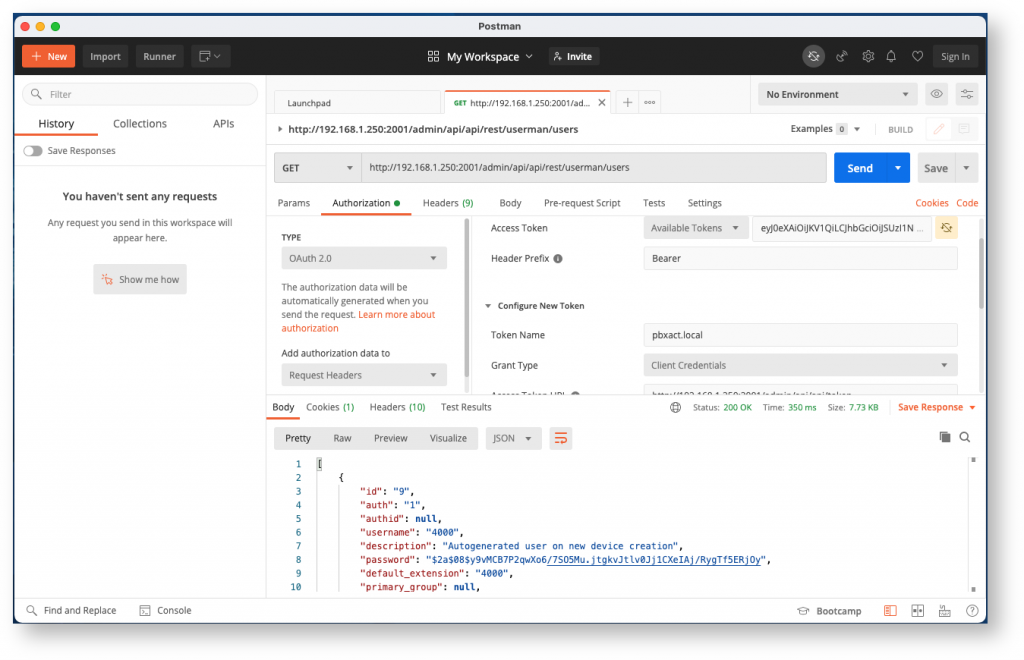Collapse the Configure New Token section
Screen dimensions: 1024x660
(488, 306)
